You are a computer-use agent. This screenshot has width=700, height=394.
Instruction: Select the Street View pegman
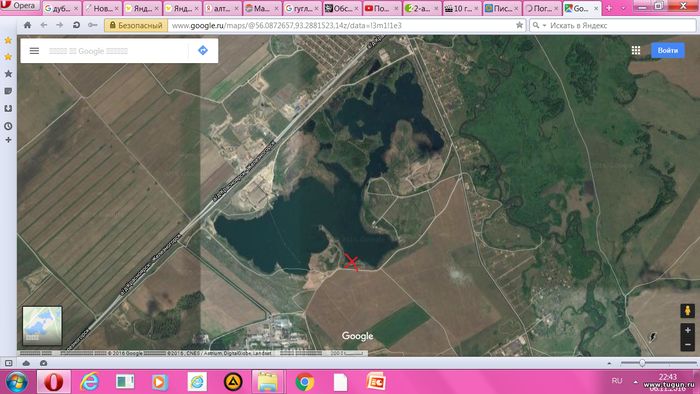point(688,311)
